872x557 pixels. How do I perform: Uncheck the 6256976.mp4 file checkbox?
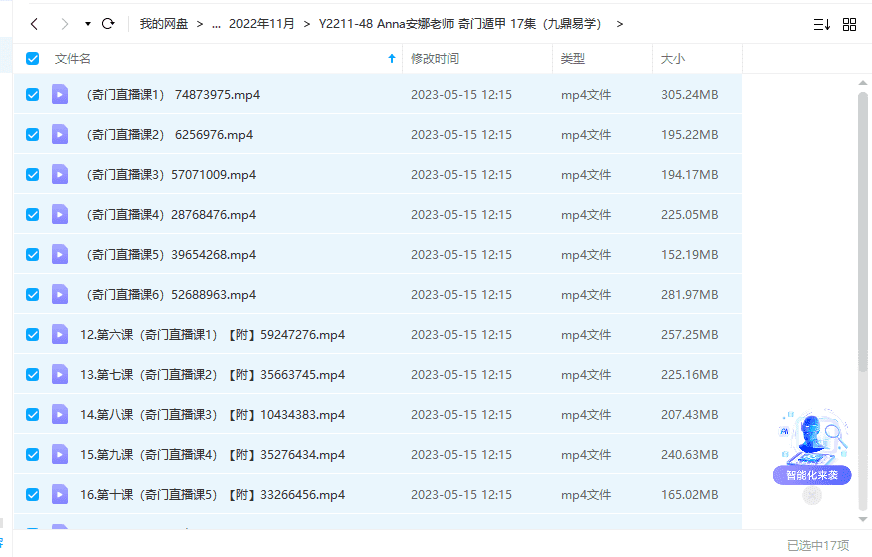click(x=33, y=135)
